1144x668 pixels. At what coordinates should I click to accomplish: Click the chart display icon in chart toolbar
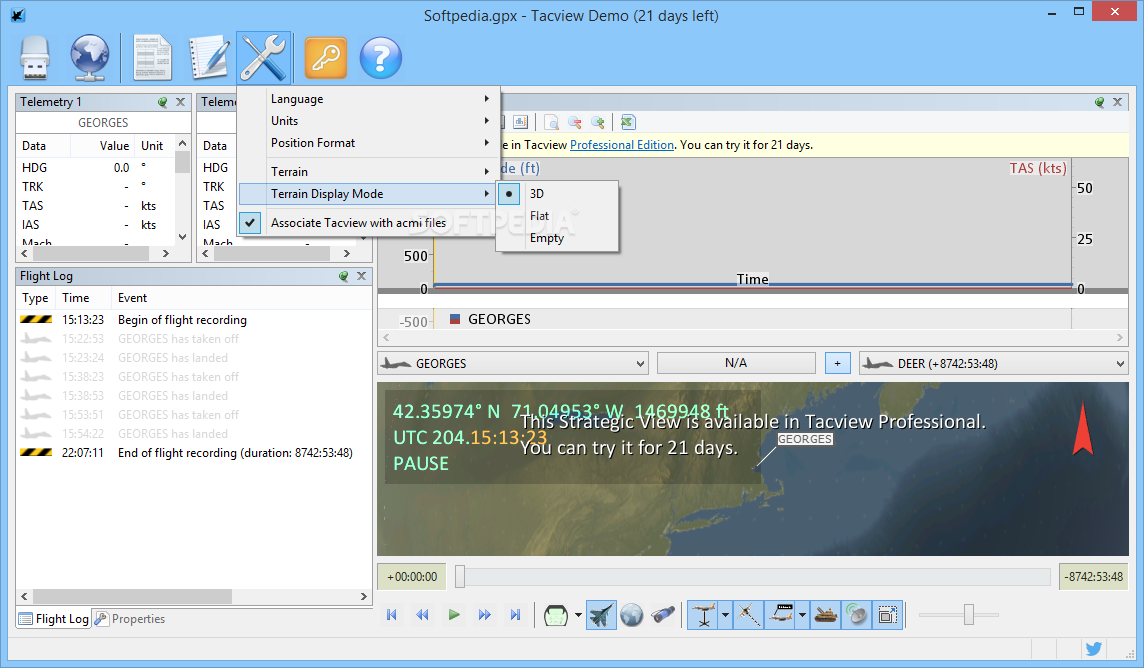click(x=520, y=123)
